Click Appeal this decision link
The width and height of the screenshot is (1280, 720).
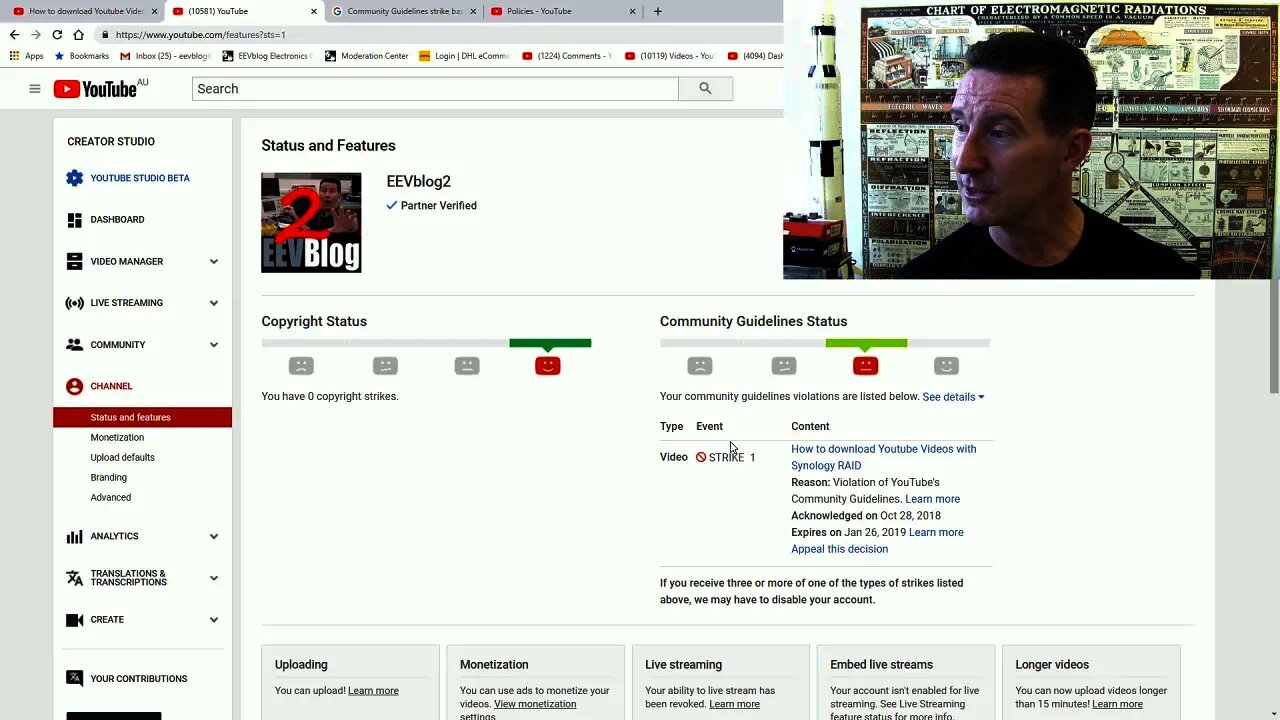(839, 549)
